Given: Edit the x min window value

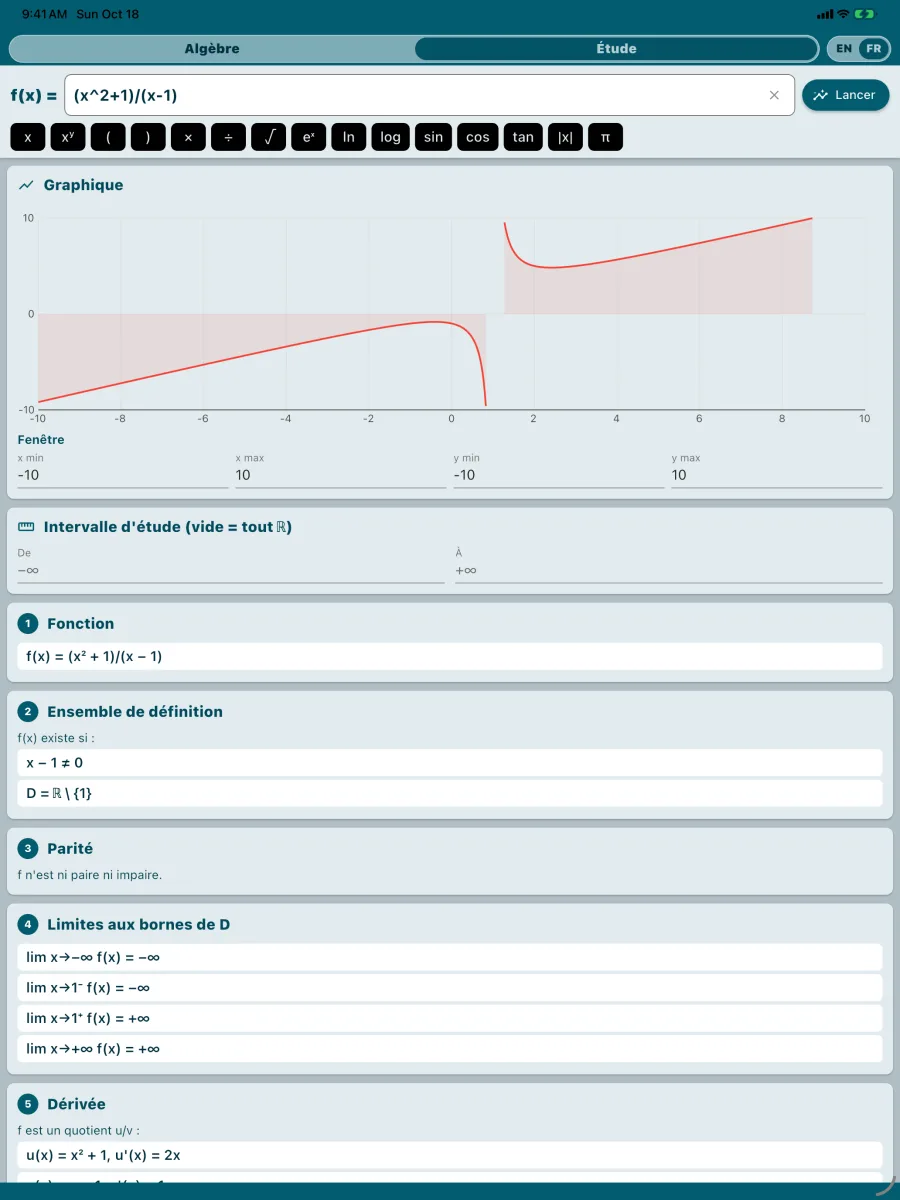Looking at the screenshot, I should [x=123, y=475].
